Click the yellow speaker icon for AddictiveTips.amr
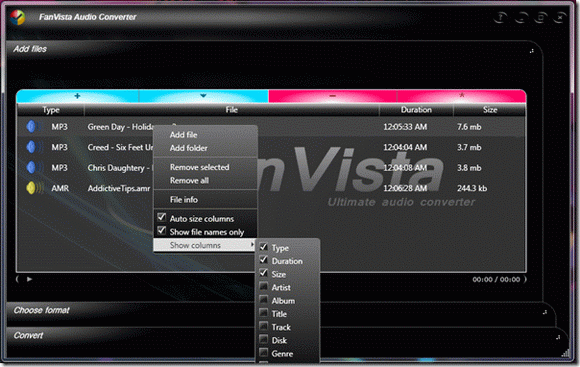 click(34, 188)
